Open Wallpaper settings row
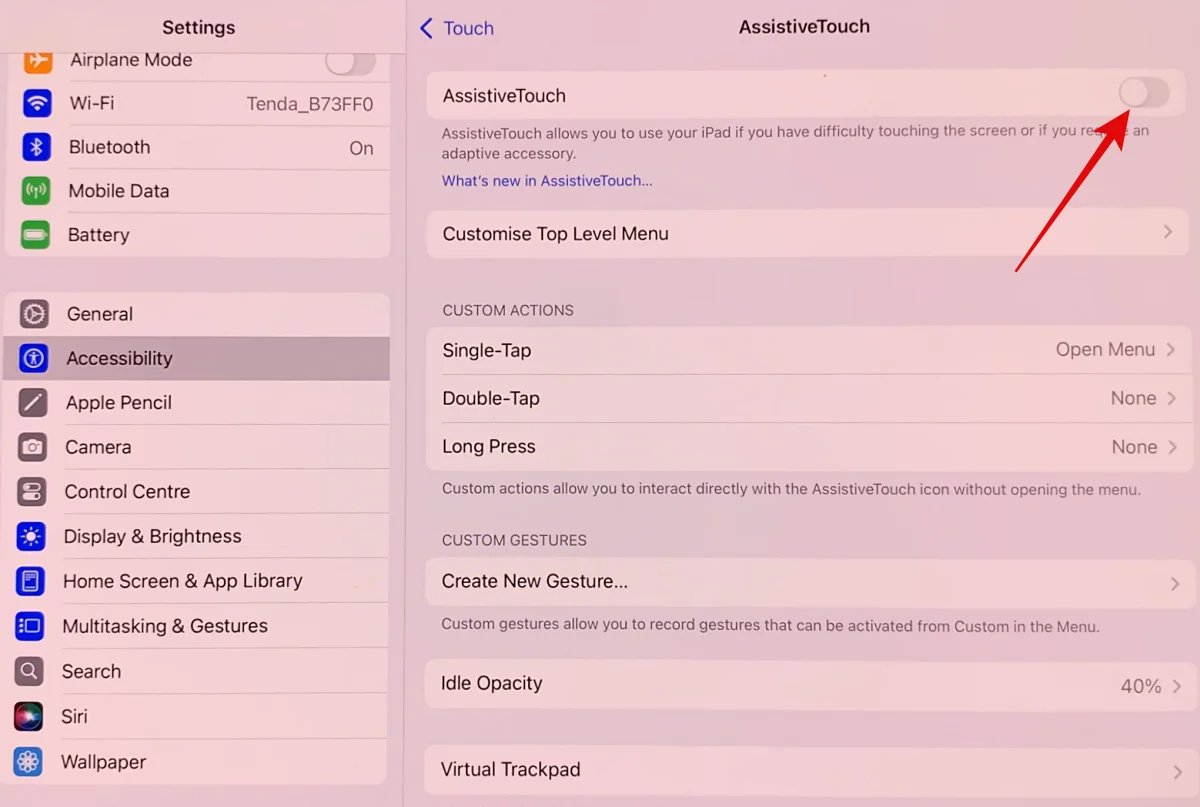 coord(195,762)
